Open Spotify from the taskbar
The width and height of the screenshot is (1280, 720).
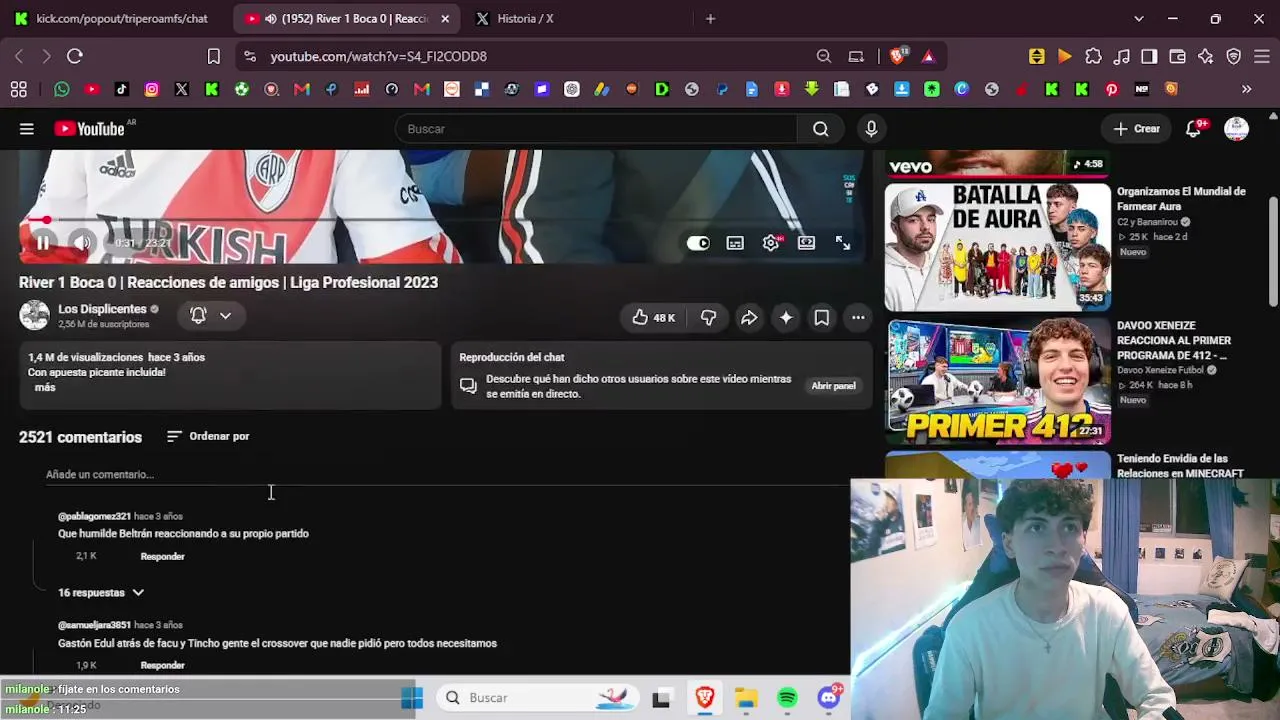[x=787, y=698]
